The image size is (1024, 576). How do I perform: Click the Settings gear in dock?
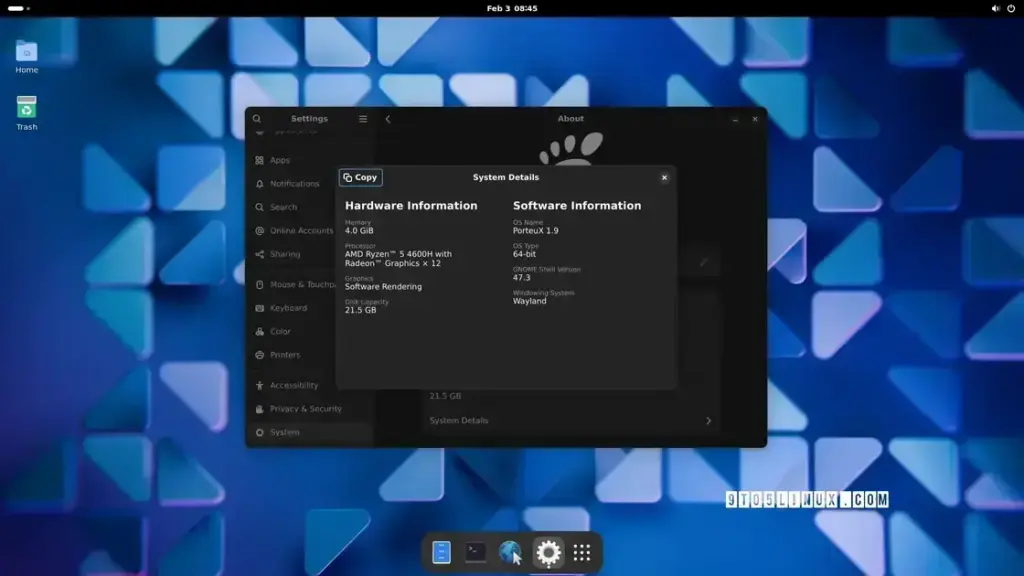[548, 552]
